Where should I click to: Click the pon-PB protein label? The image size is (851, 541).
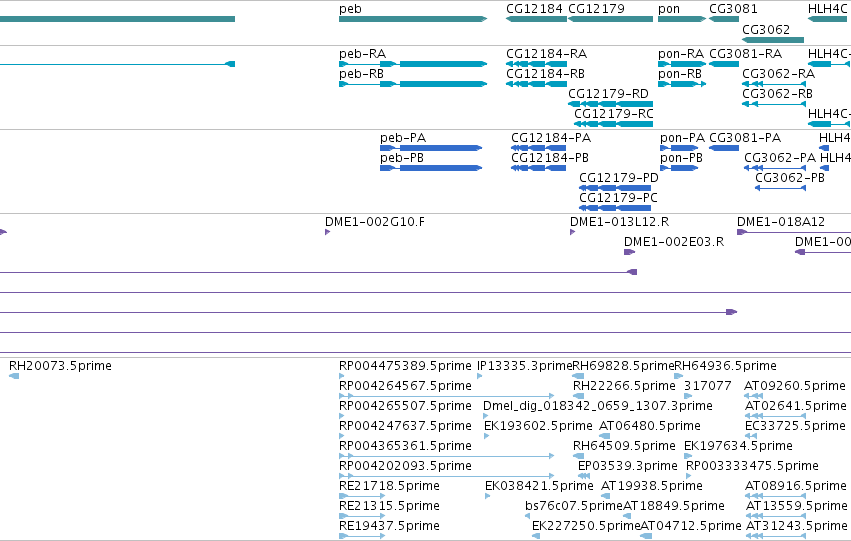coord(682,158)
